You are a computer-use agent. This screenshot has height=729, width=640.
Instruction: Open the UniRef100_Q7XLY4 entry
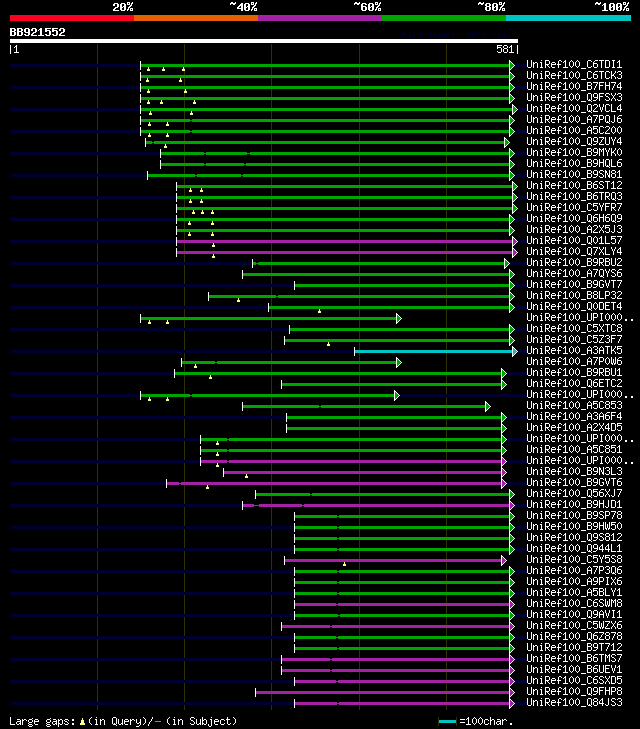click(x=574, y=252)
